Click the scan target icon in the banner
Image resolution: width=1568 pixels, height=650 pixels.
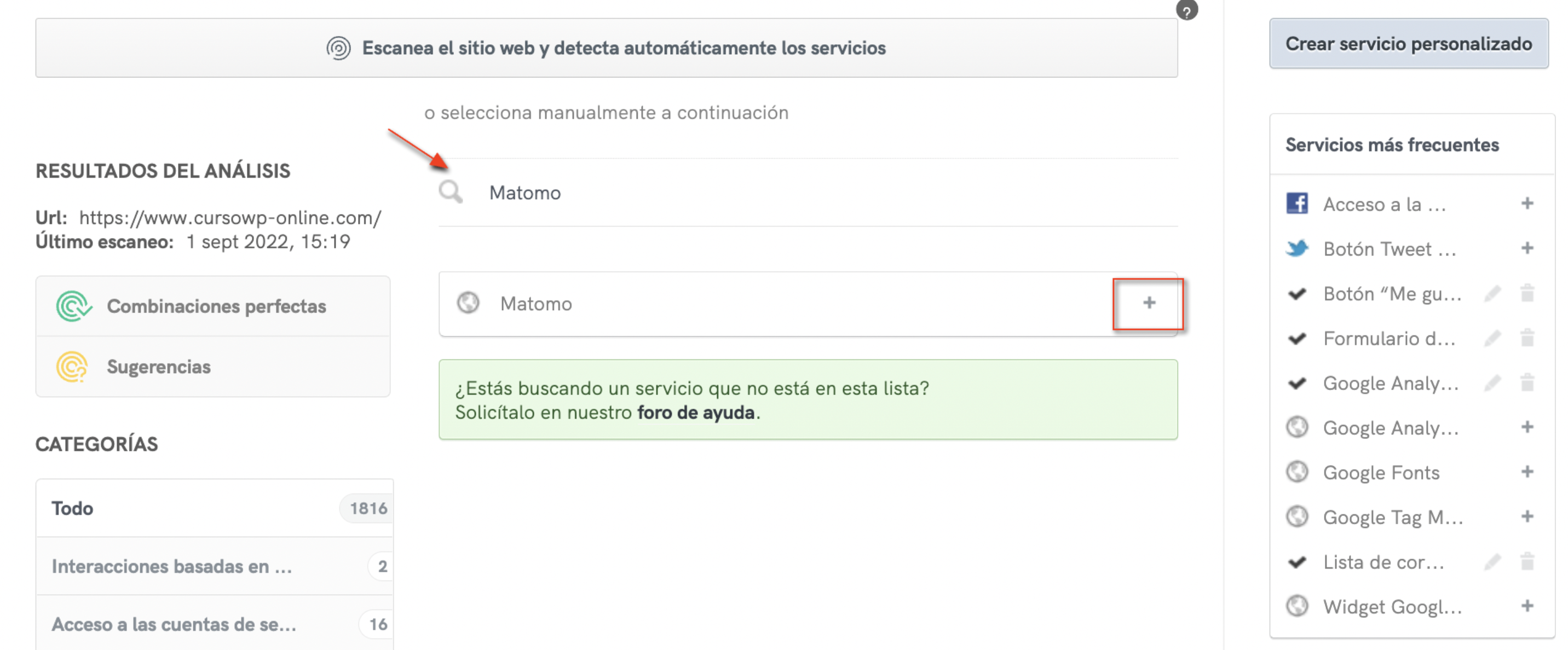coord(339,48)
